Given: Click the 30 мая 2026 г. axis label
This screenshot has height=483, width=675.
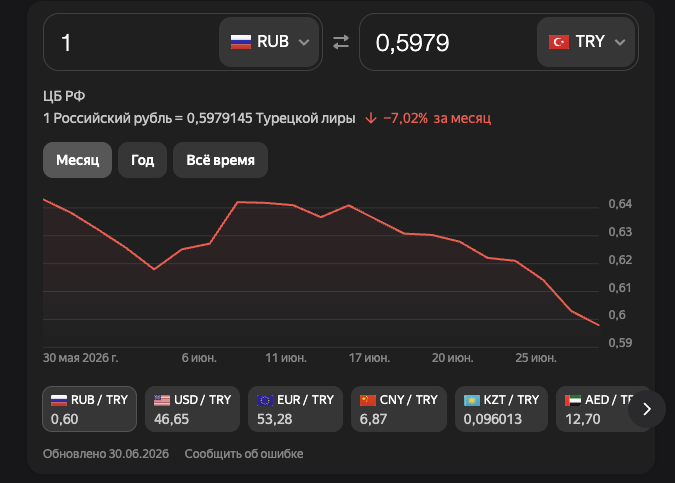Looking at the screenshot, I should pos(81,358).
